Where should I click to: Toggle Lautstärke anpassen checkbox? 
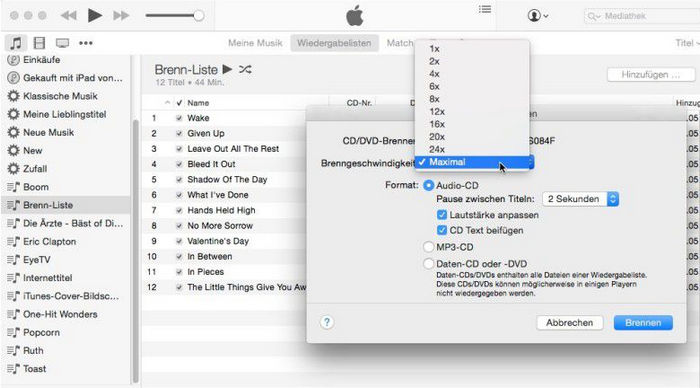click(442, 215)
